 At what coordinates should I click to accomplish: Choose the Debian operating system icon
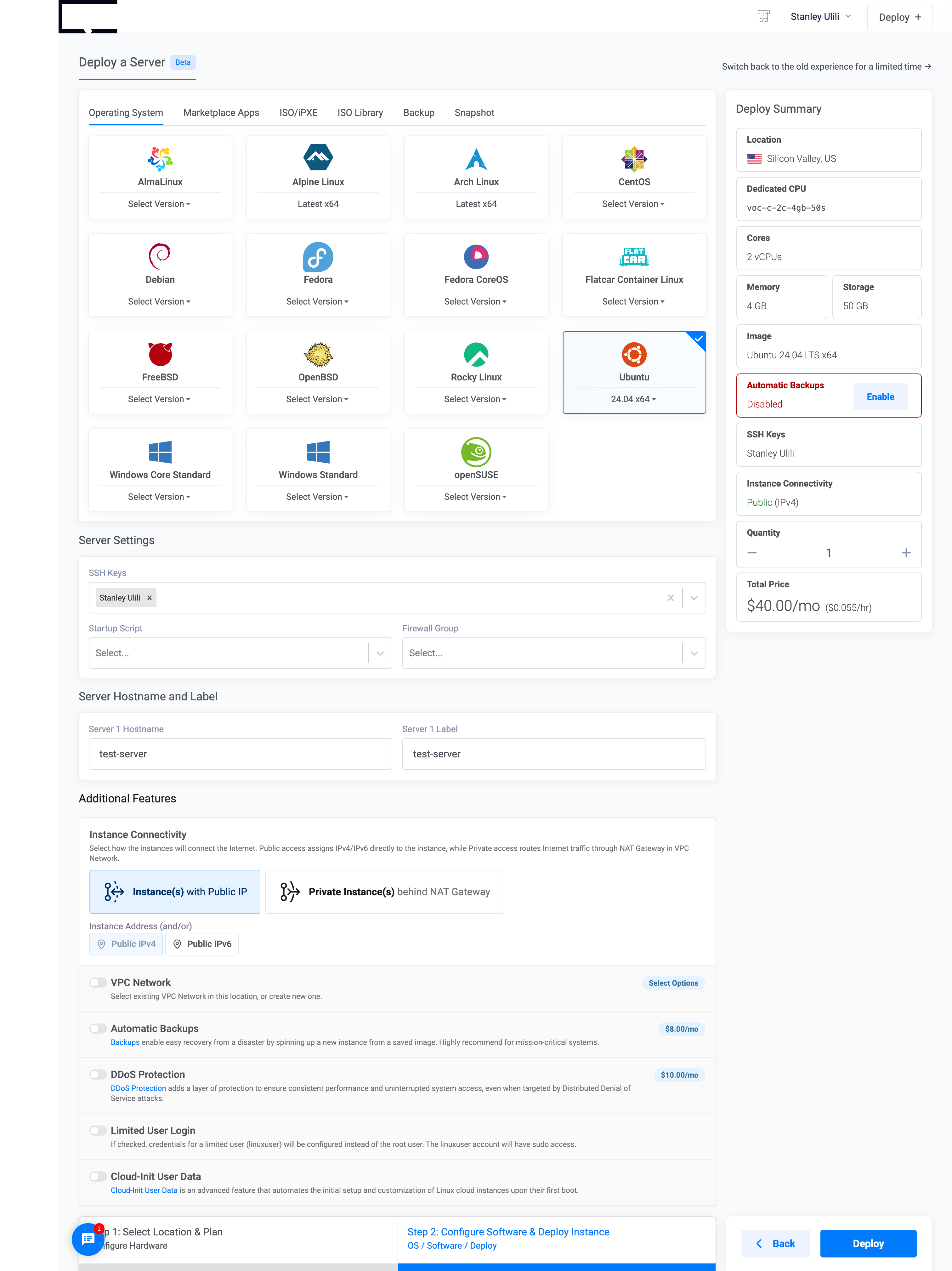[x=160, y=256]
